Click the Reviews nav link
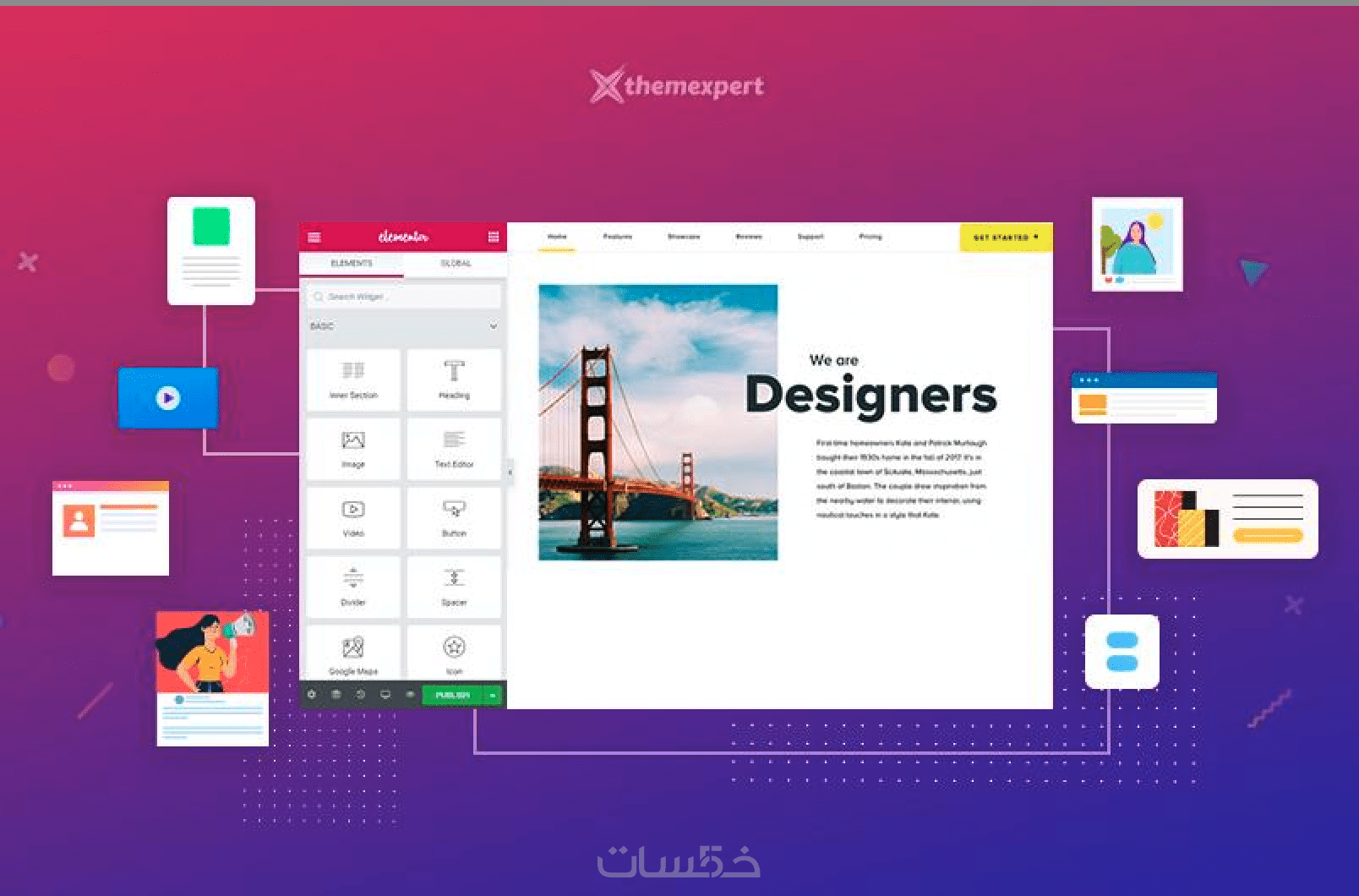 (749, 238)
